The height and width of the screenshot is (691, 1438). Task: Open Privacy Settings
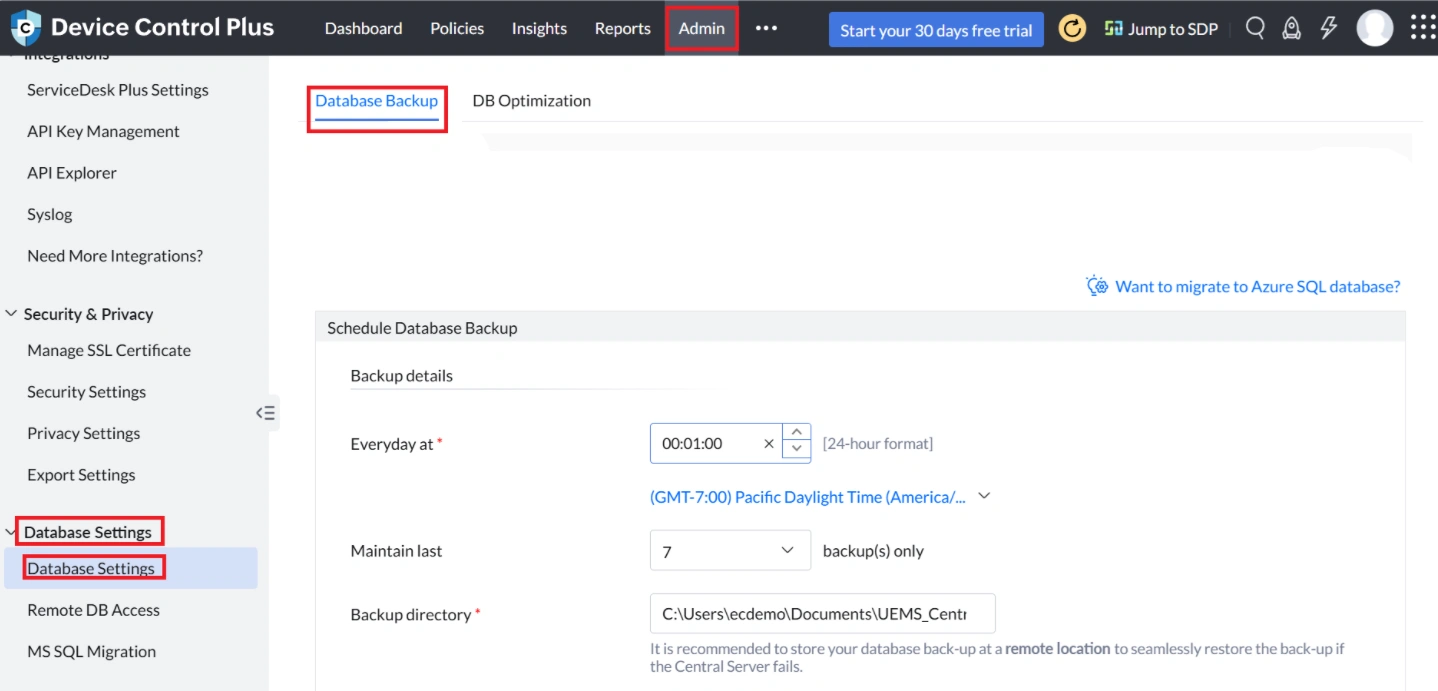[84, 433]
